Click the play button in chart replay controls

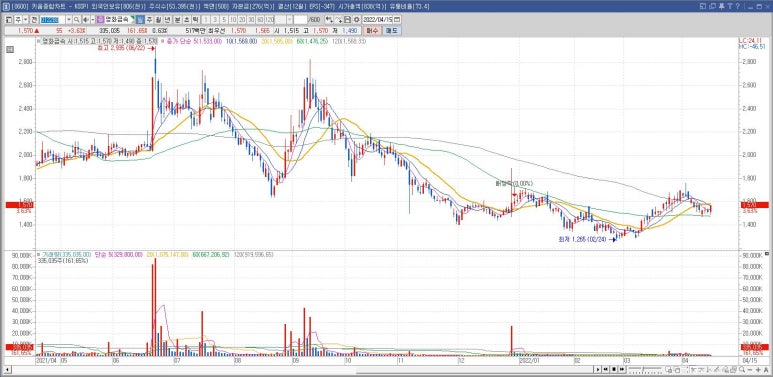(598, 370)
